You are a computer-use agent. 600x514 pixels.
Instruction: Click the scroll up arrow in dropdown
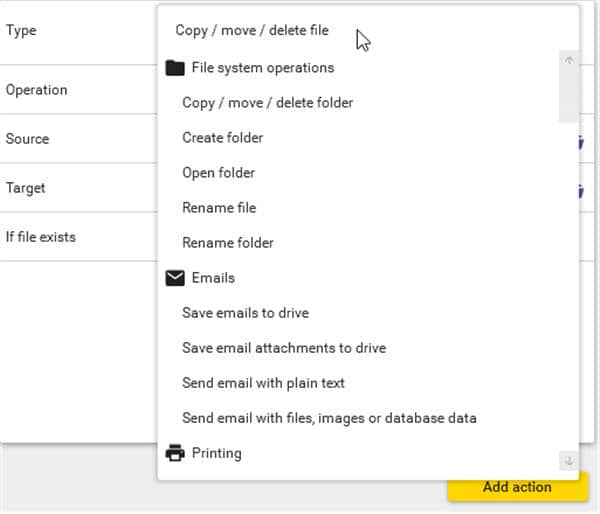(x=569, y=60)
